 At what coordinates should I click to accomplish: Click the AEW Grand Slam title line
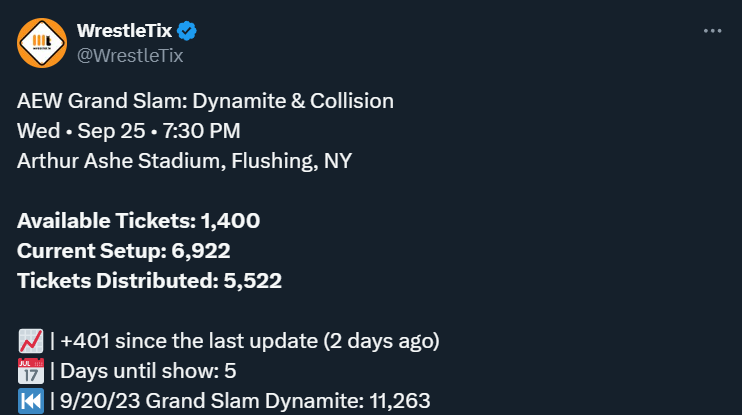205,101
